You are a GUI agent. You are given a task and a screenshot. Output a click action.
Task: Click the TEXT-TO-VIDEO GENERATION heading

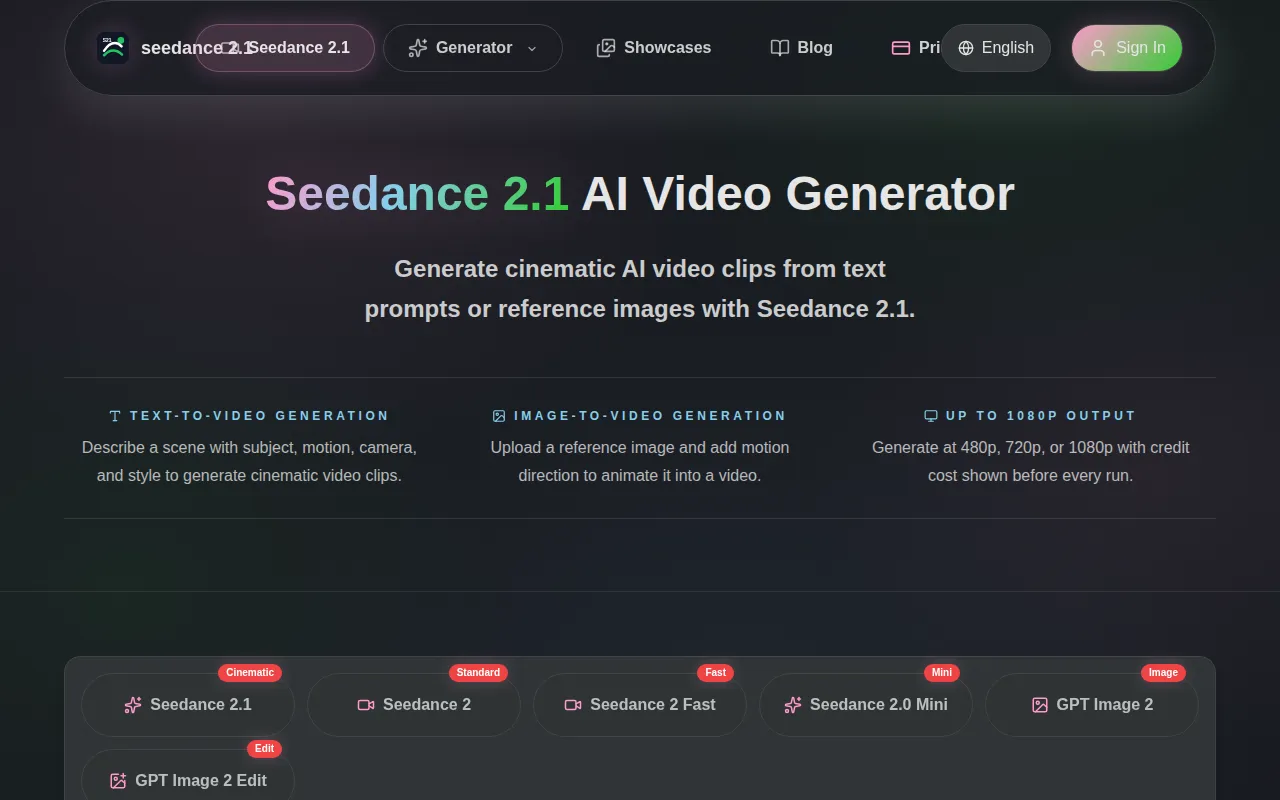[259, 416]
